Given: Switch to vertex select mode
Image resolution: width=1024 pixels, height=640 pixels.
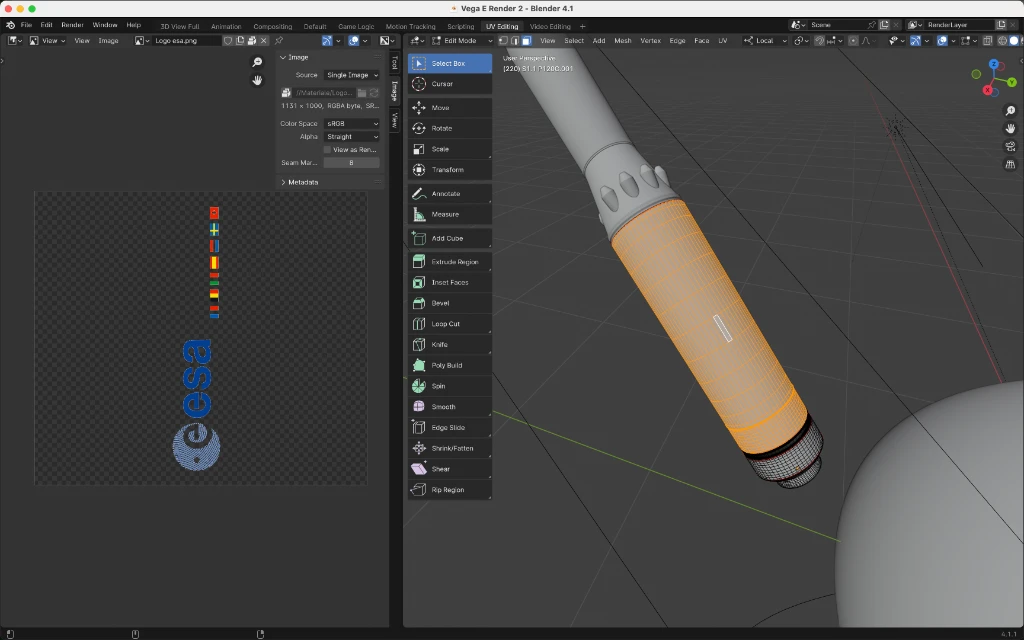Looking at the screenshot, I should click(504, 40).
